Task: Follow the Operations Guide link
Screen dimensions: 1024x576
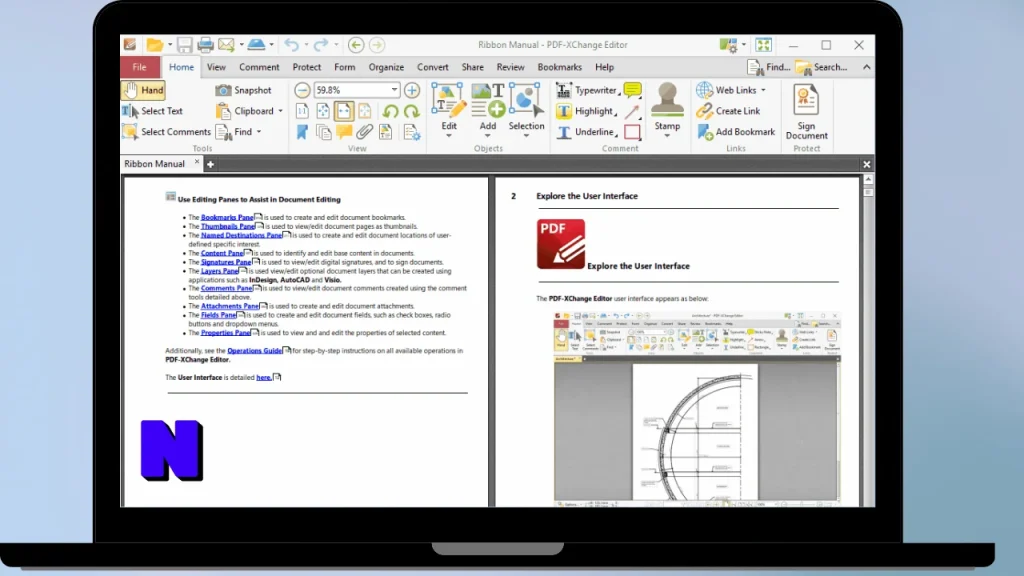Action: [255, 351]
